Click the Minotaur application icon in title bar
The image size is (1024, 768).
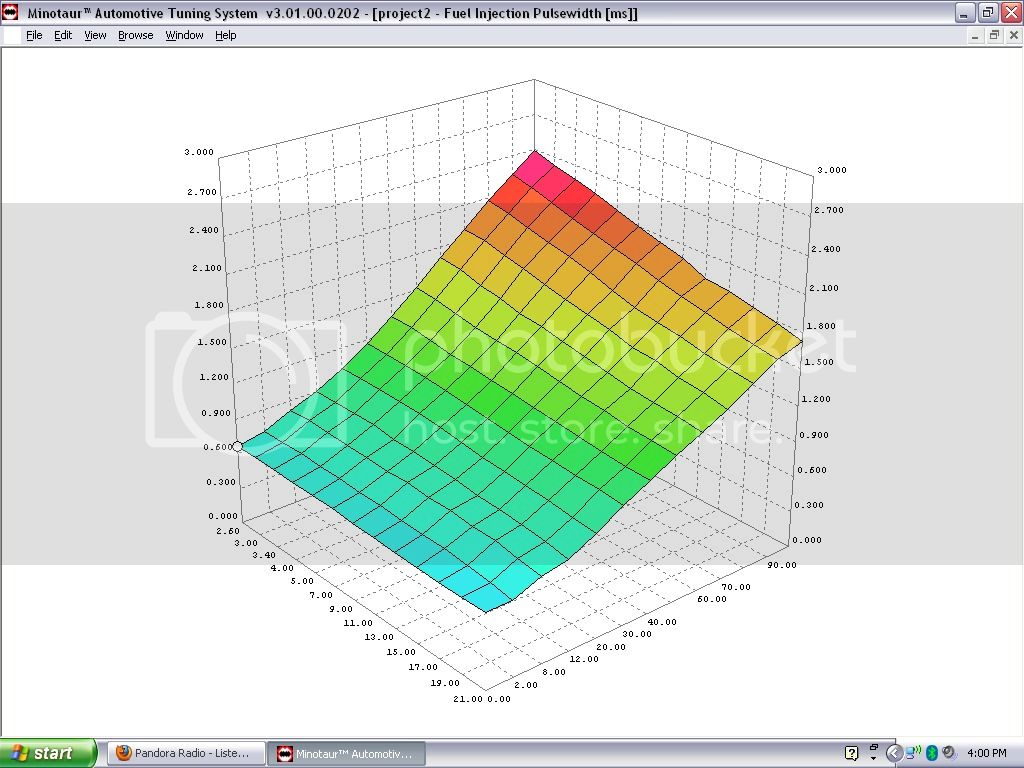click(10, 12)
